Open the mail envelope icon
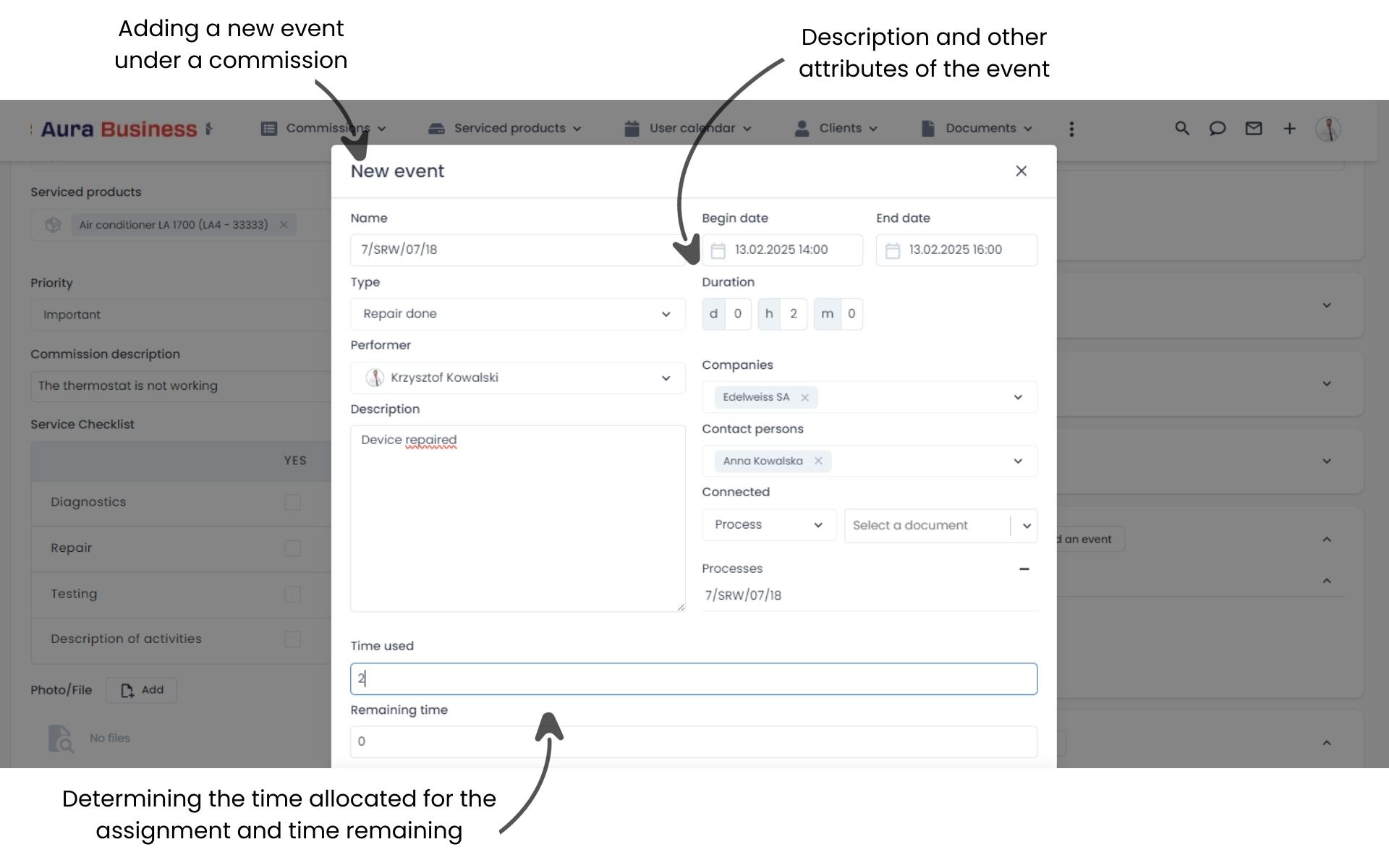This screenshot has width=1389, height=868. coord(1254,128)
